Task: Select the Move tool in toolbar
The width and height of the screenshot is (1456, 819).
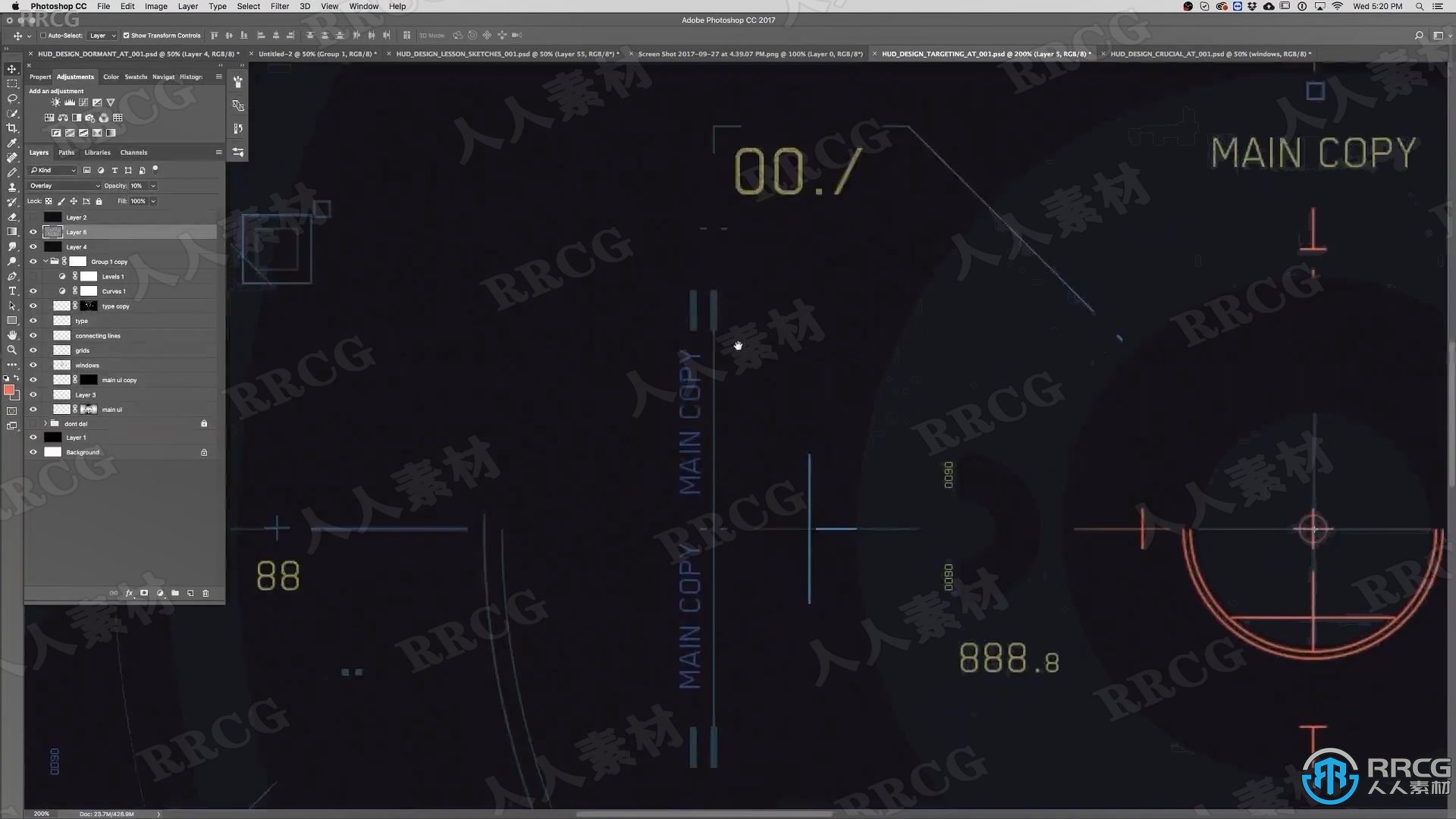Action: (x=12, y=68)
